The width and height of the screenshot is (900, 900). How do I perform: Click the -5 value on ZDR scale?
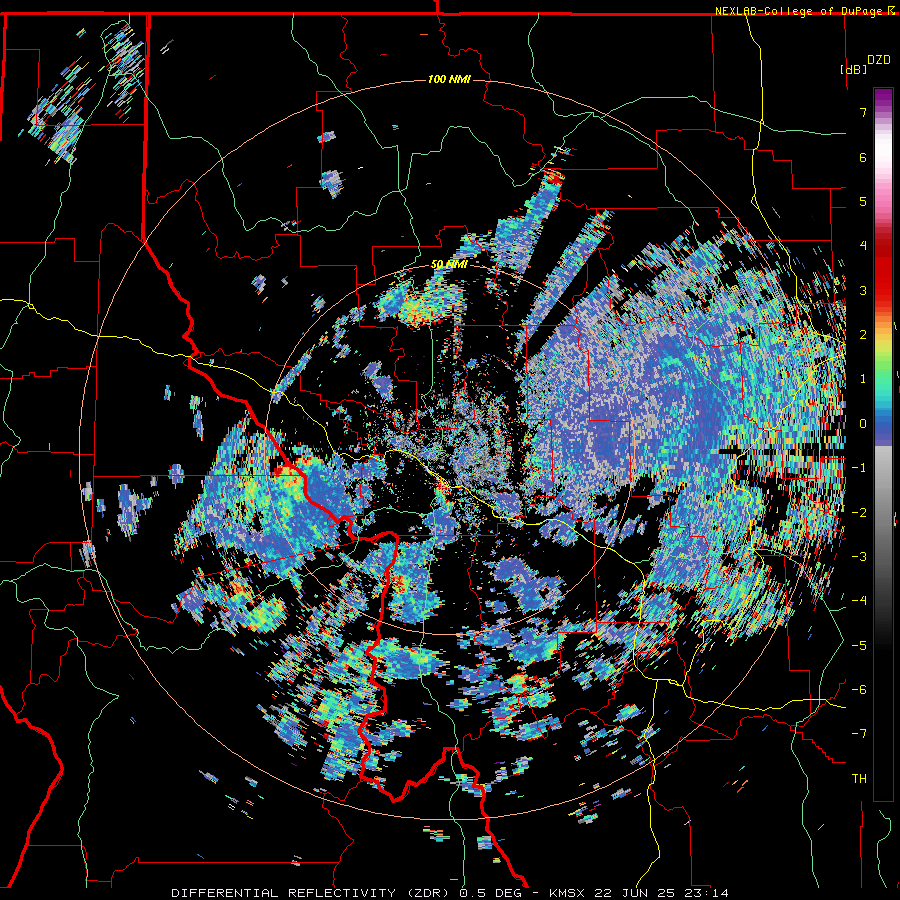pos(859,645)
